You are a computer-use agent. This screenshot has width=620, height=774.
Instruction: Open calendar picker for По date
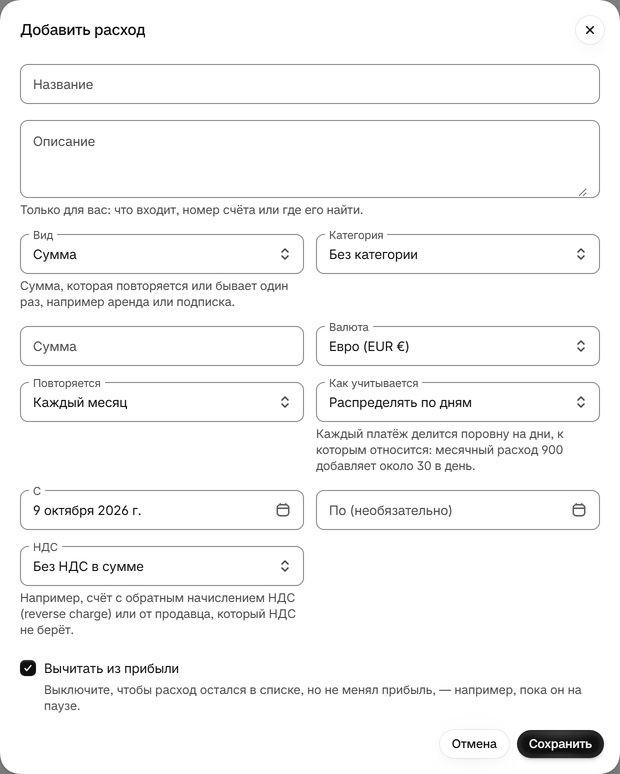click(x=579, y=510)
